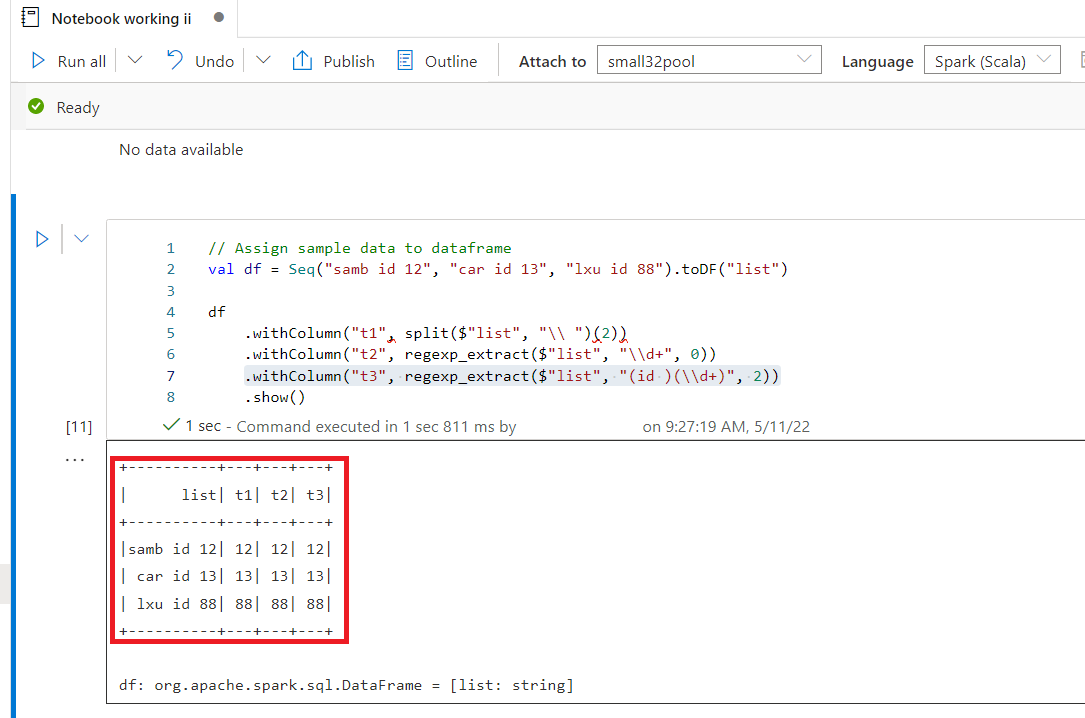This screenshot has height=718, width=1085.
Task: Click the Language label
Action: click(x=877, y=62)
